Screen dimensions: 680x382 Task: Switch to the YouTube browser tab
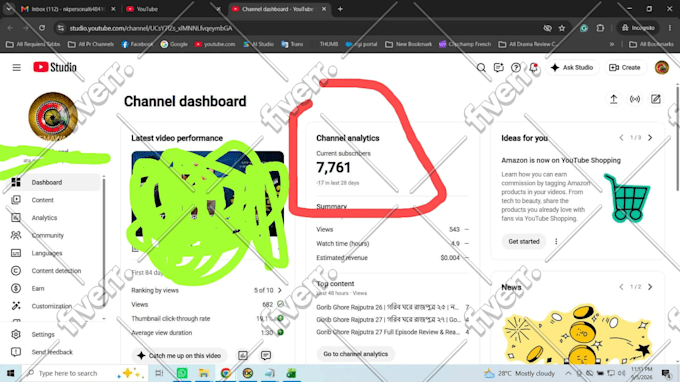tap(172, 9)
